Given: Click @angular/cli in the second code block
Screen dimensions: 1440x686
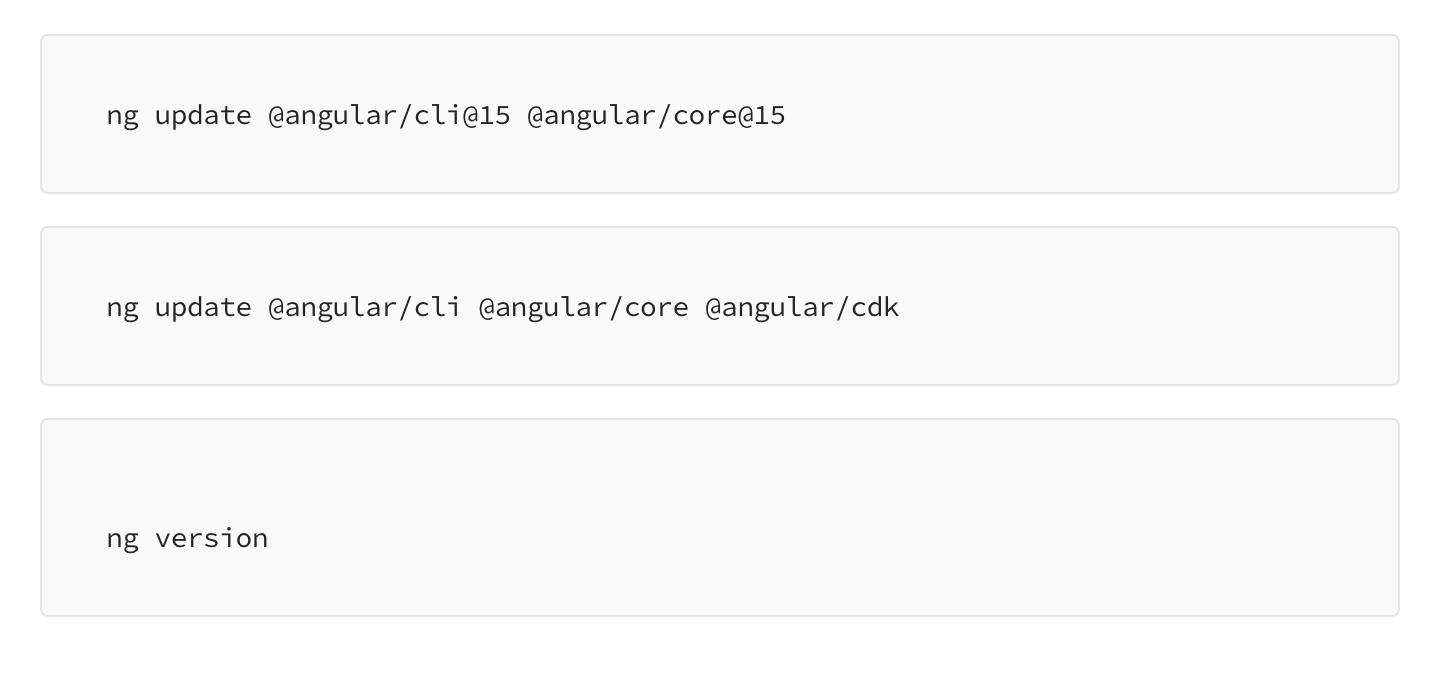Looking at the screenshot, I should tap(365, 308).
